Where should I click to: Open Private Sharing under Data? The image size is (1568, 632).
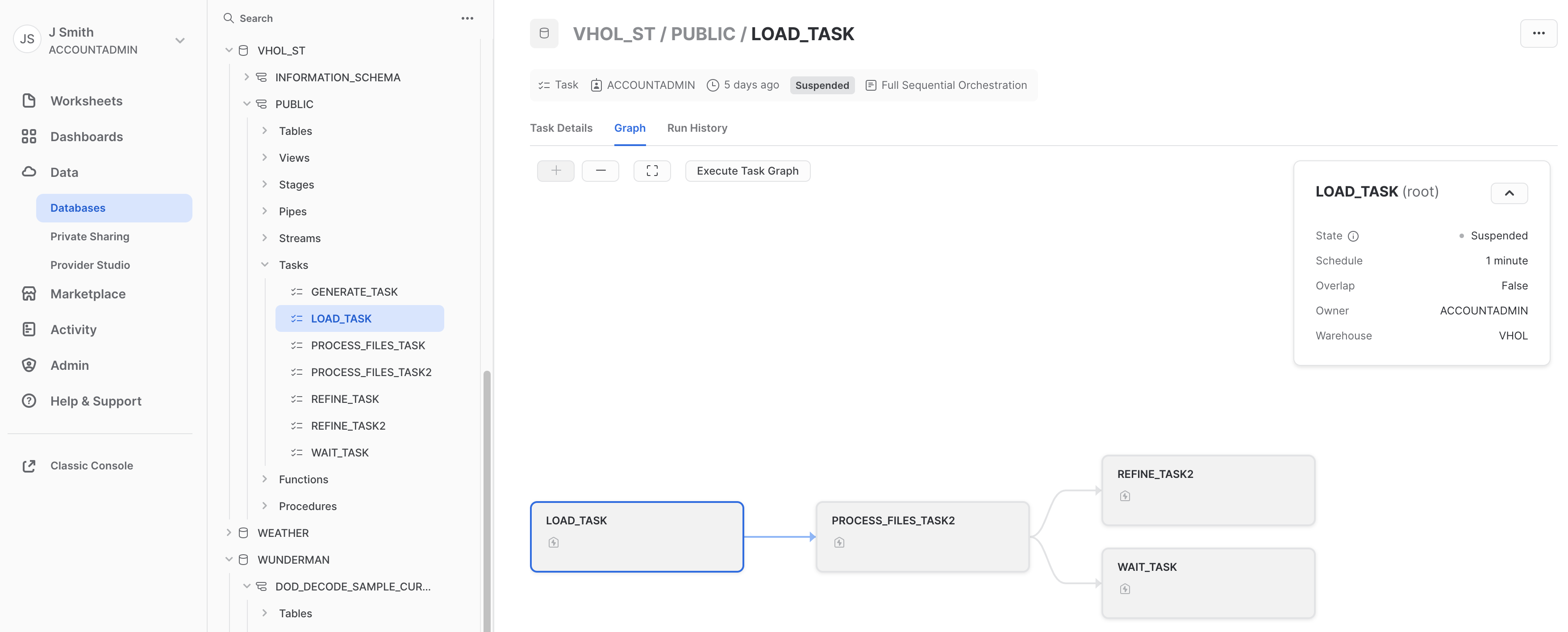[89, 237]
